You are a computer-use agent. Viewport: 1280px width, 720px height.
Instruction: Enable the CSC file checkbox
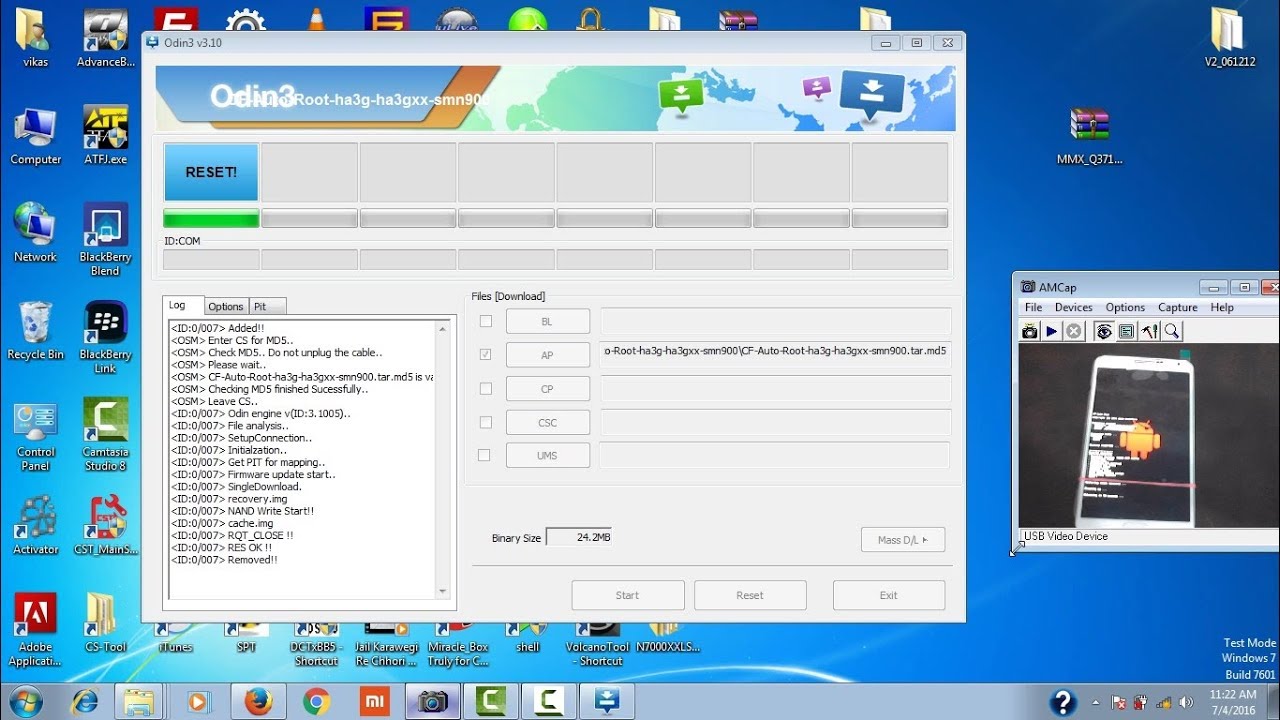tap(485, 422)
